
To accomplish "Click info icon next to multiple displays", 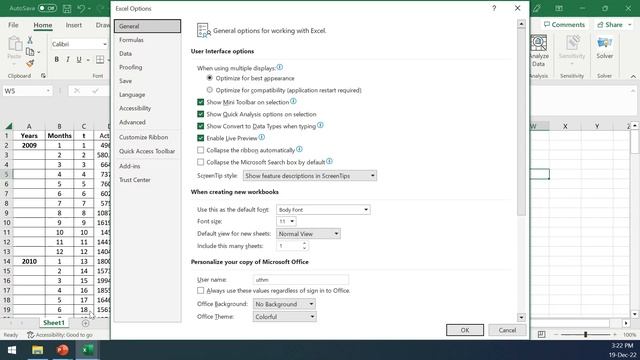I will (x=280, y=67).
